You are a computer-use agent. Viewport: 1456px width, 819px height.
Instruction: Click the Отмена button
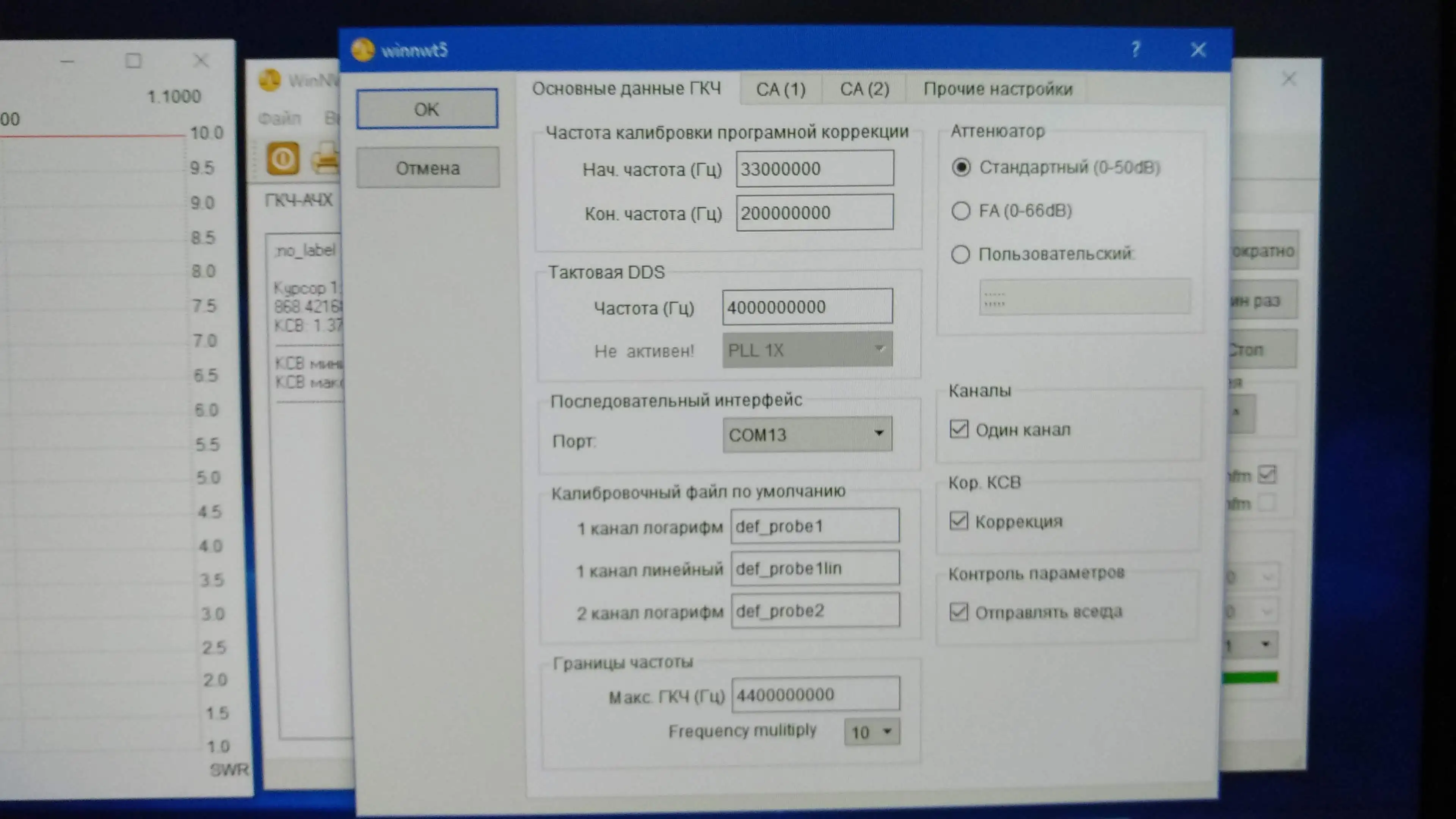[x=428, y=168]
